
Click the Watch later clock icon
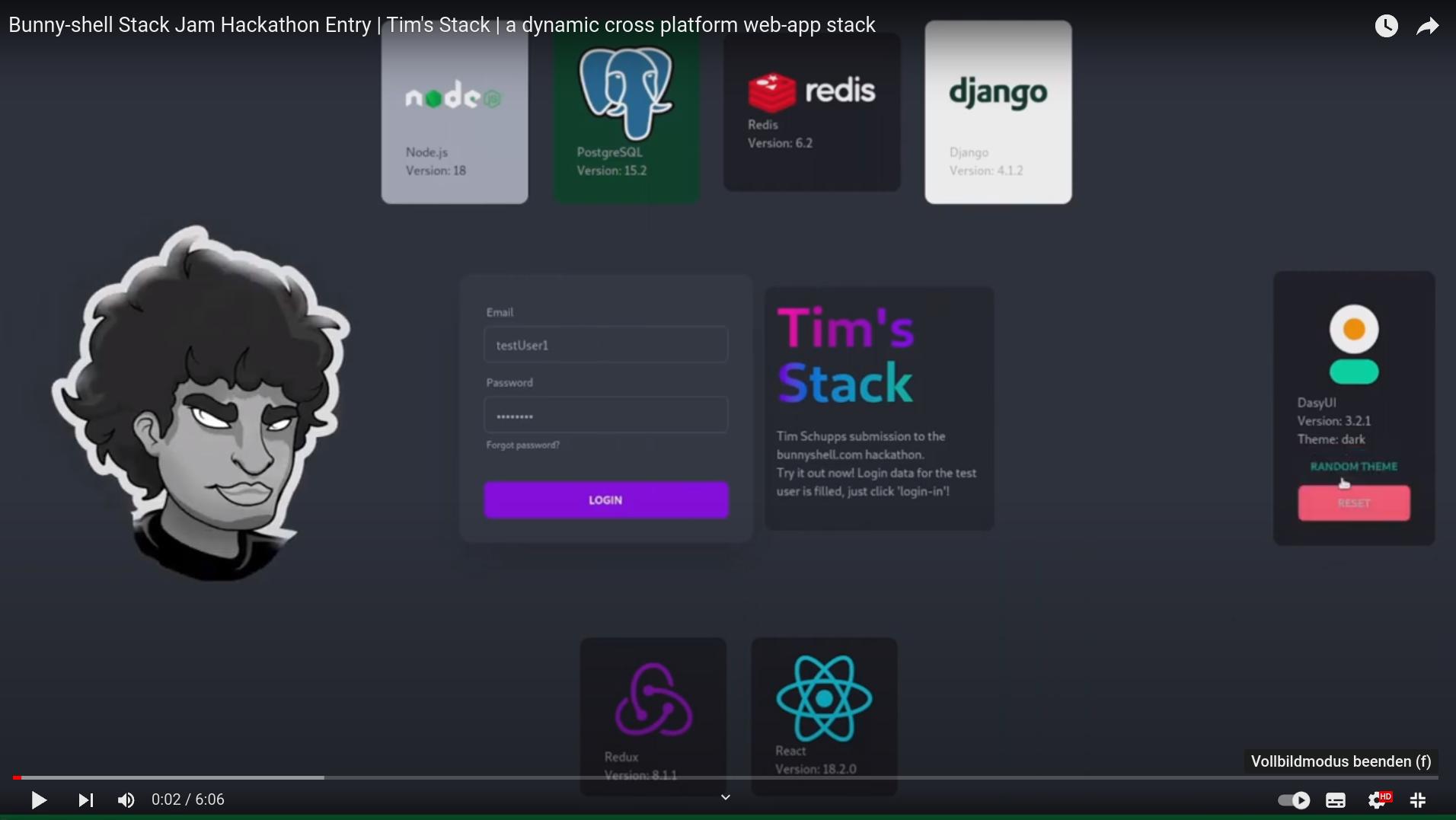[x=1387, y=26]
